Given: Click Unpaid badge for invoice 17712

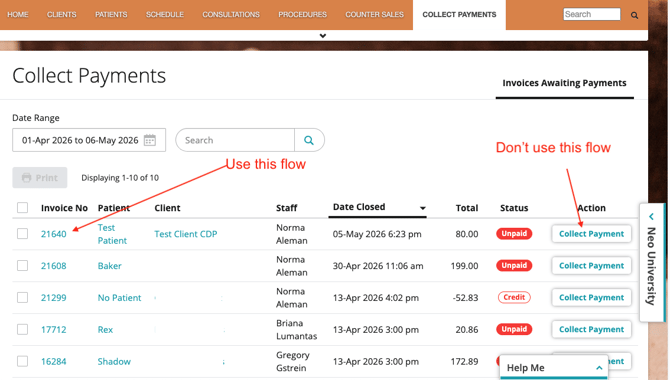Looking at the screenshot, I should pos(514,329).
